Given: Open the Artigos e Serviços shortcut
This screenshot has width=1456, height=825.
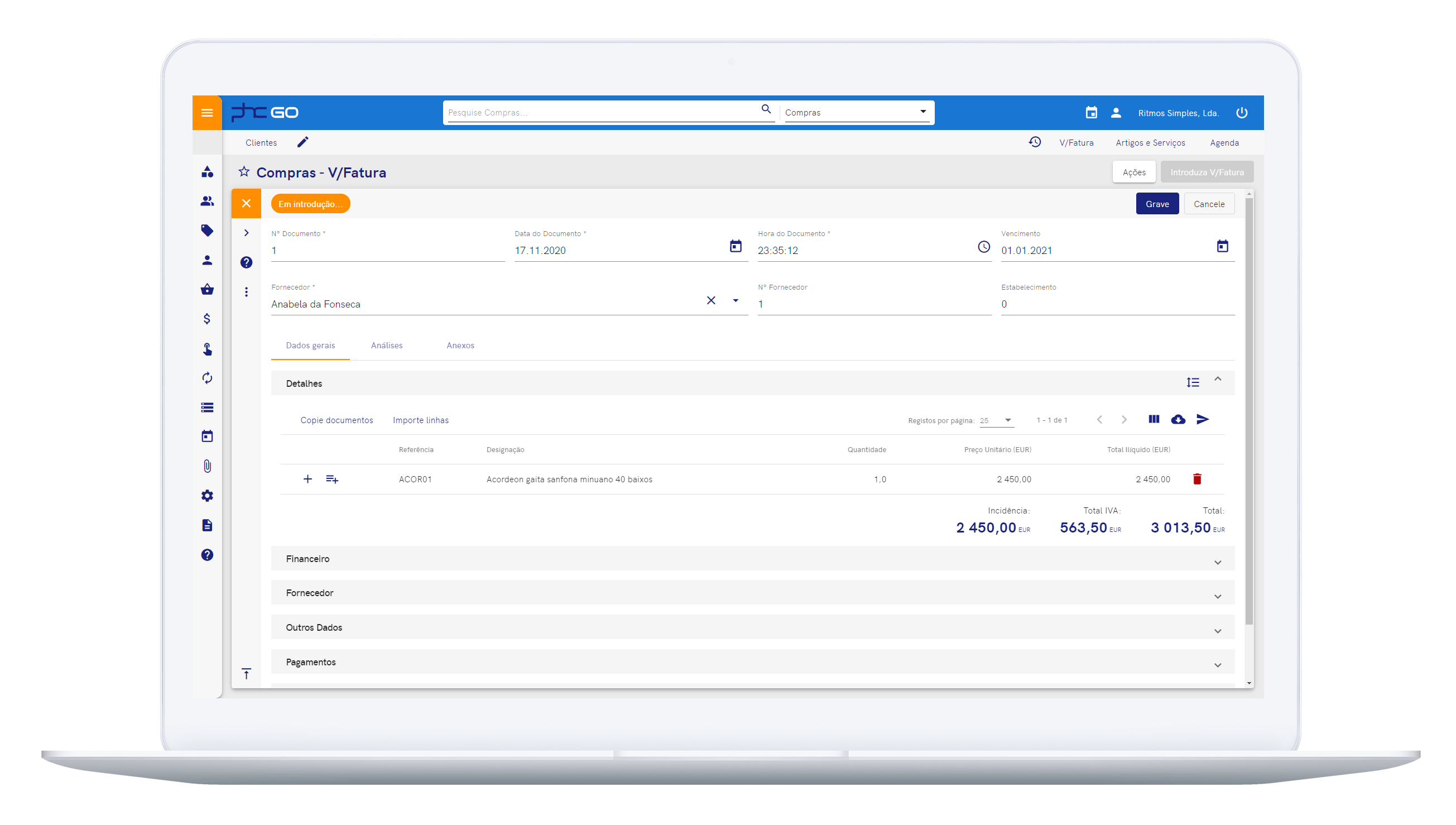Looking at the screenshot, I should 1150,143.
